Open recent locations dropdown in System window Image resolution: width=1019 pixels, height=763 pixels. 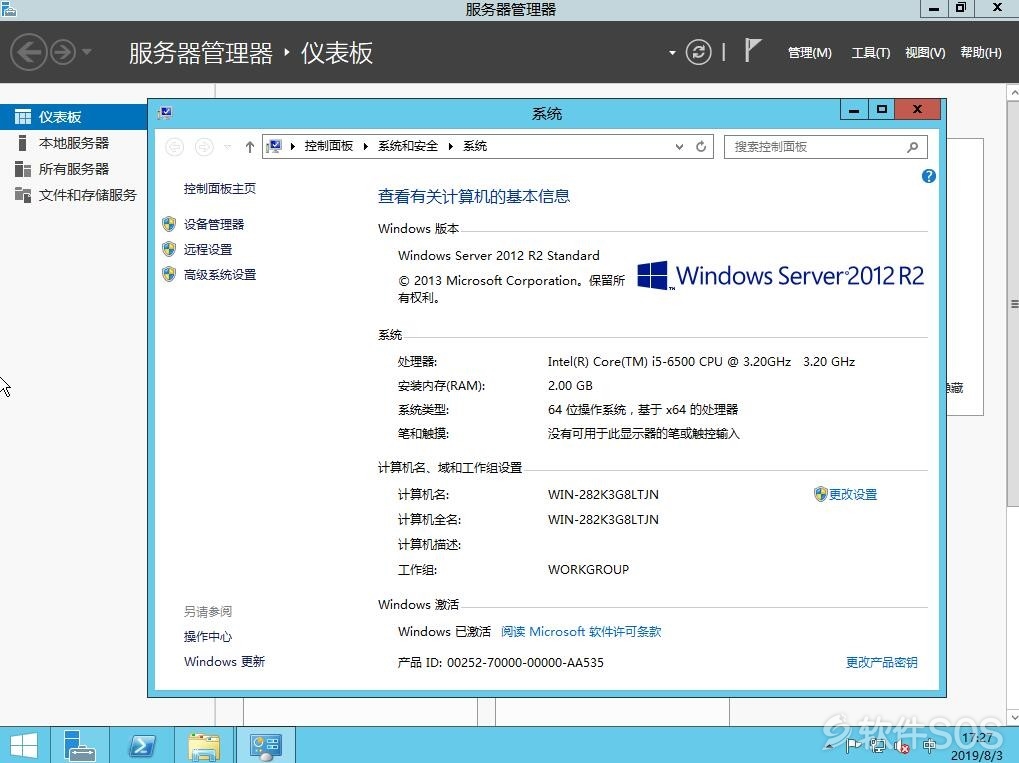tap(227, 147)
